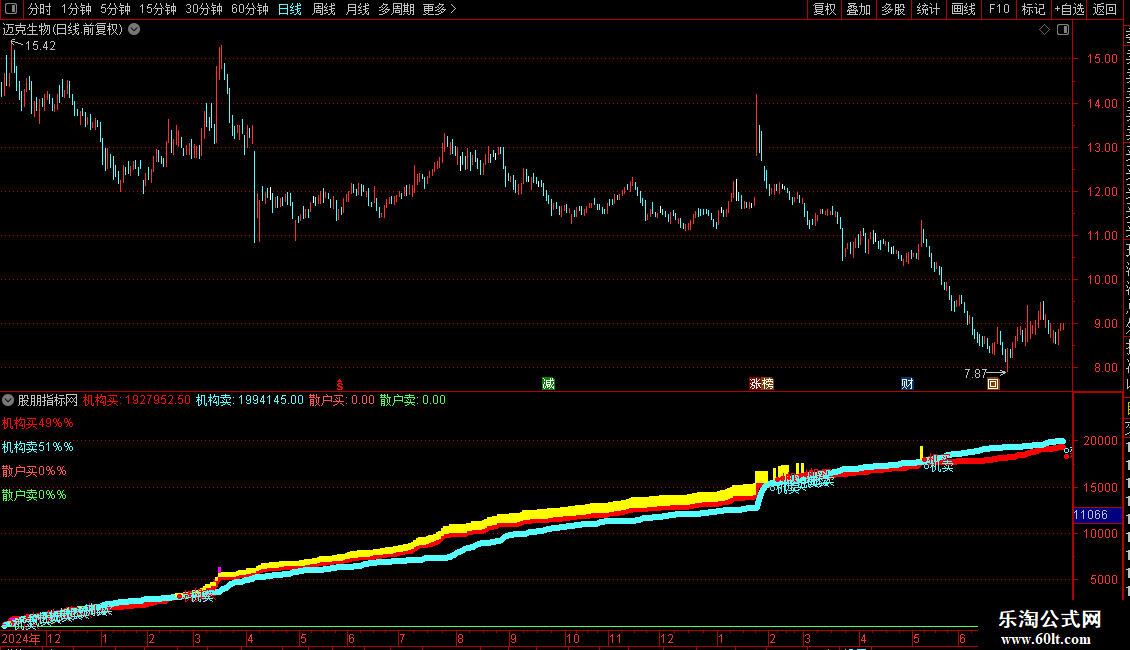The height and width of the screenshot is (650, 1130).
Task: Click the 机构卖51% label
Action: 37,447
